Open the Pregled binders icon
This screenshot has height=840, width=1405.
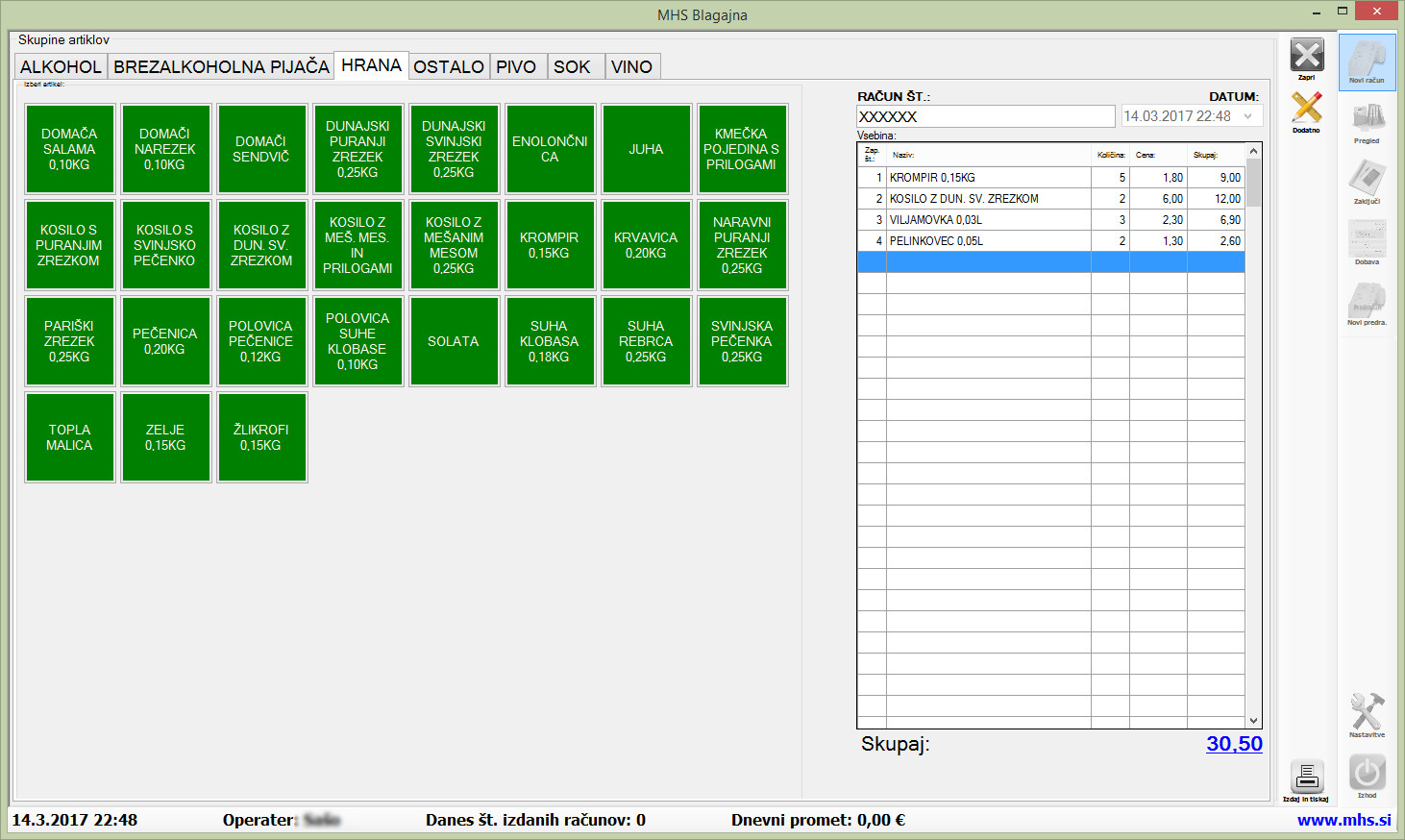[x=1367, y=119]
